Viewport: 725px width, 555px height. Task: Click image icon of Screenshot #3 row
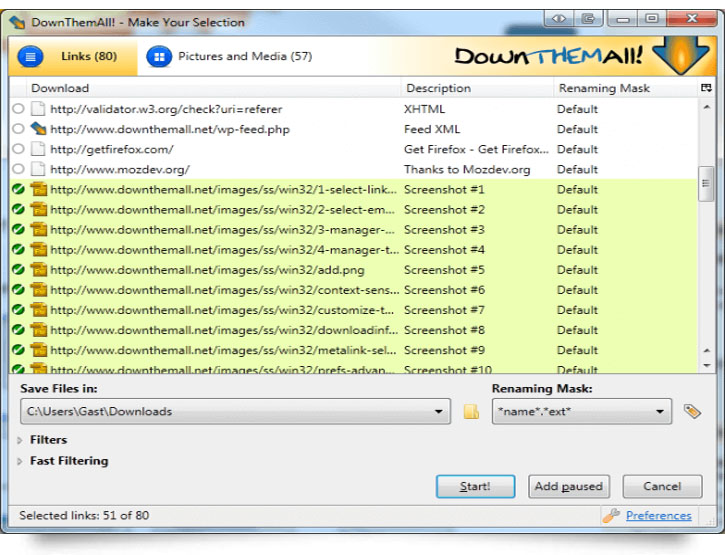(x=39, y=229)
